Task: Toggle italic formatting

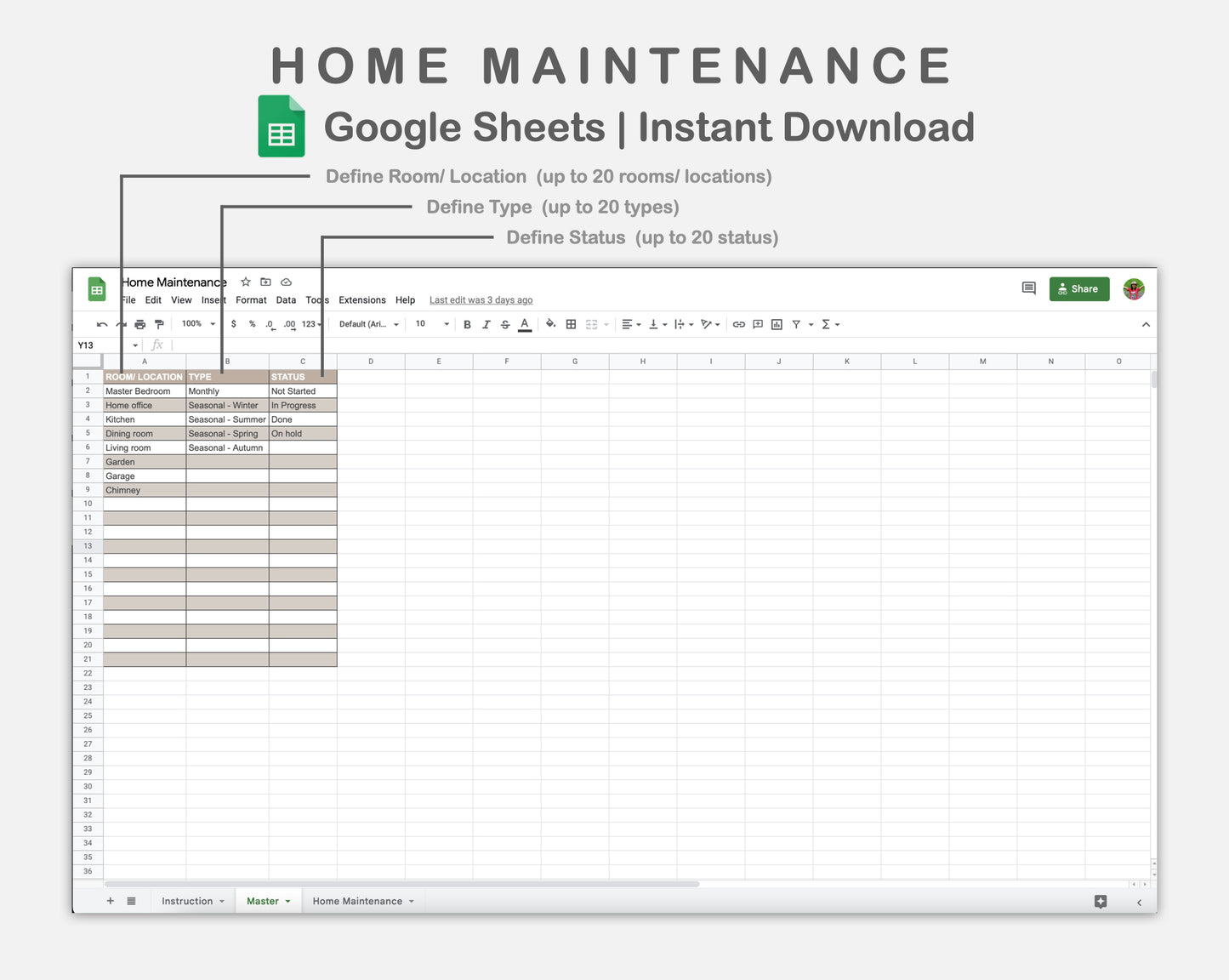Action: (x=486, y=324)
